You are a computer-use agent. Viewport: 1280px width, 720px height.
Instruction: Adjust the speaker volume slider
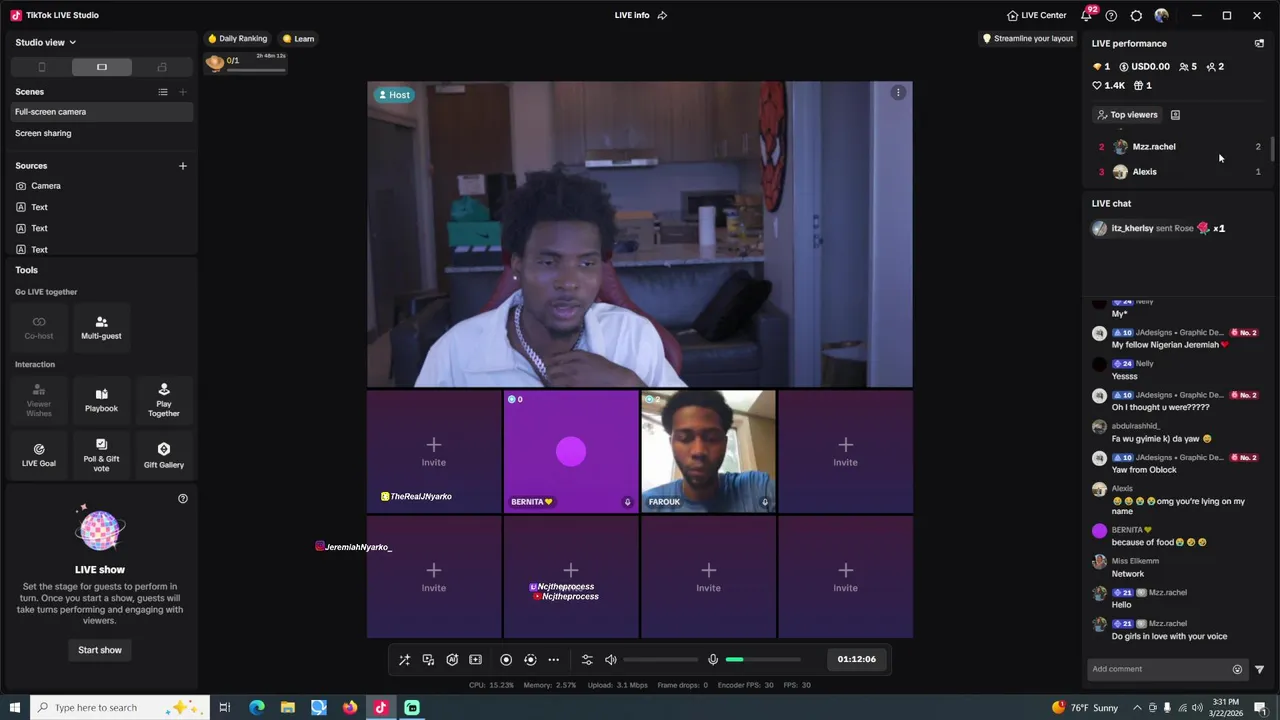coord(660,660)
